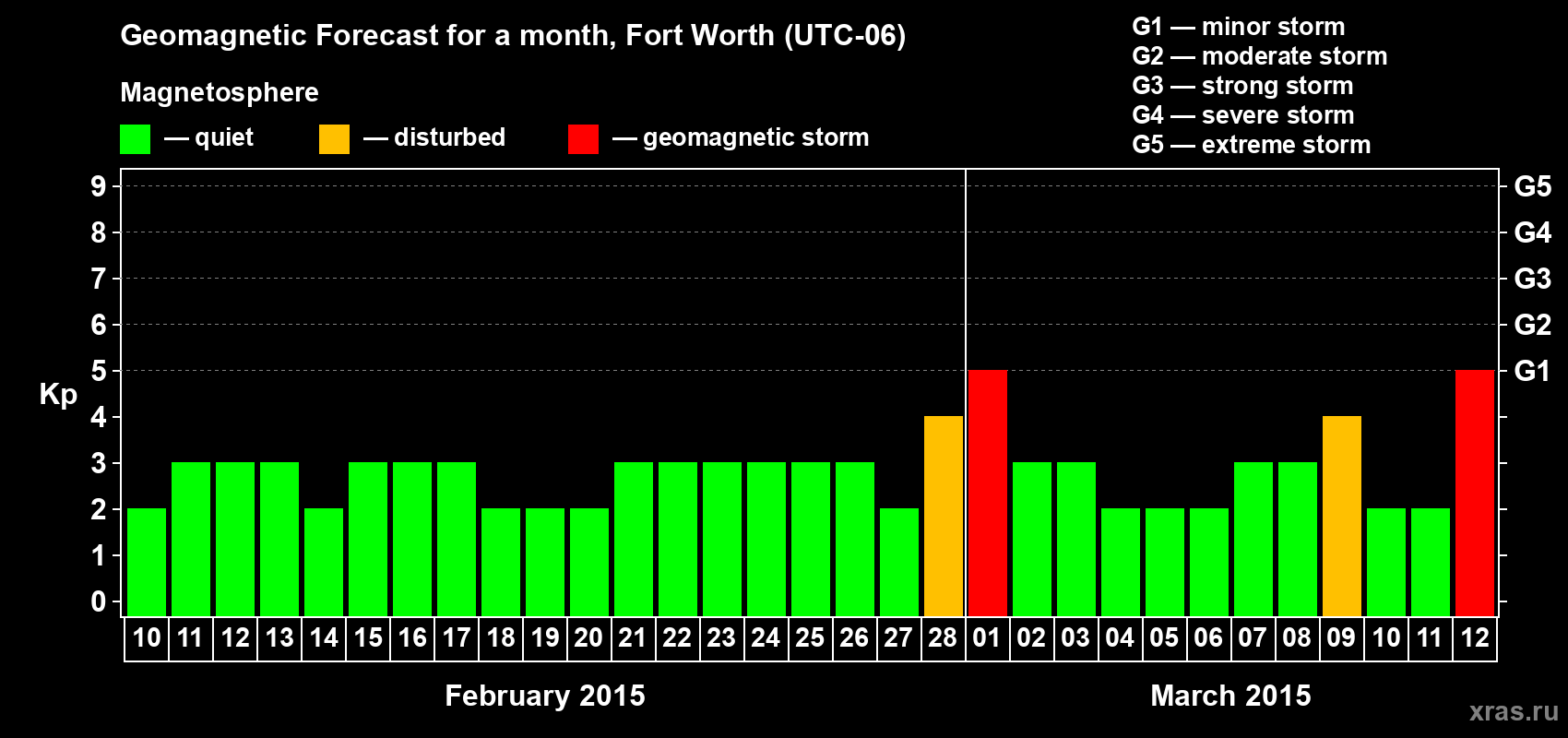Click the green bar for March 07
The image size is (1568, 738).
coord(1253,540)
